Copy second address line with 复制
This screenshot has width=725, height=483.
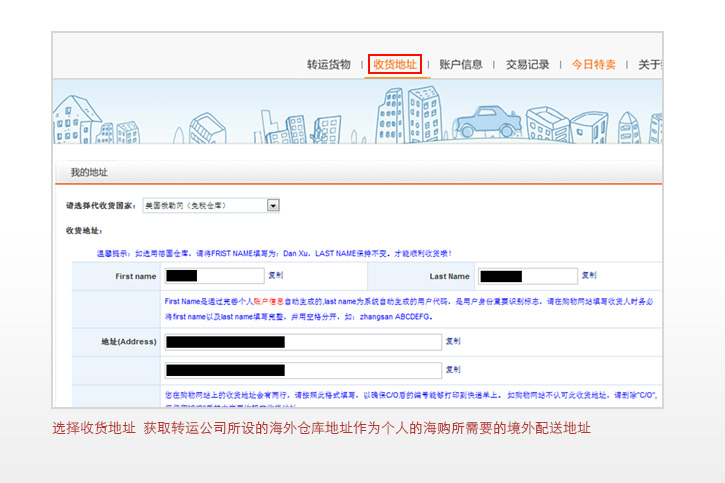pyautogui.click(x=453, y=370)
